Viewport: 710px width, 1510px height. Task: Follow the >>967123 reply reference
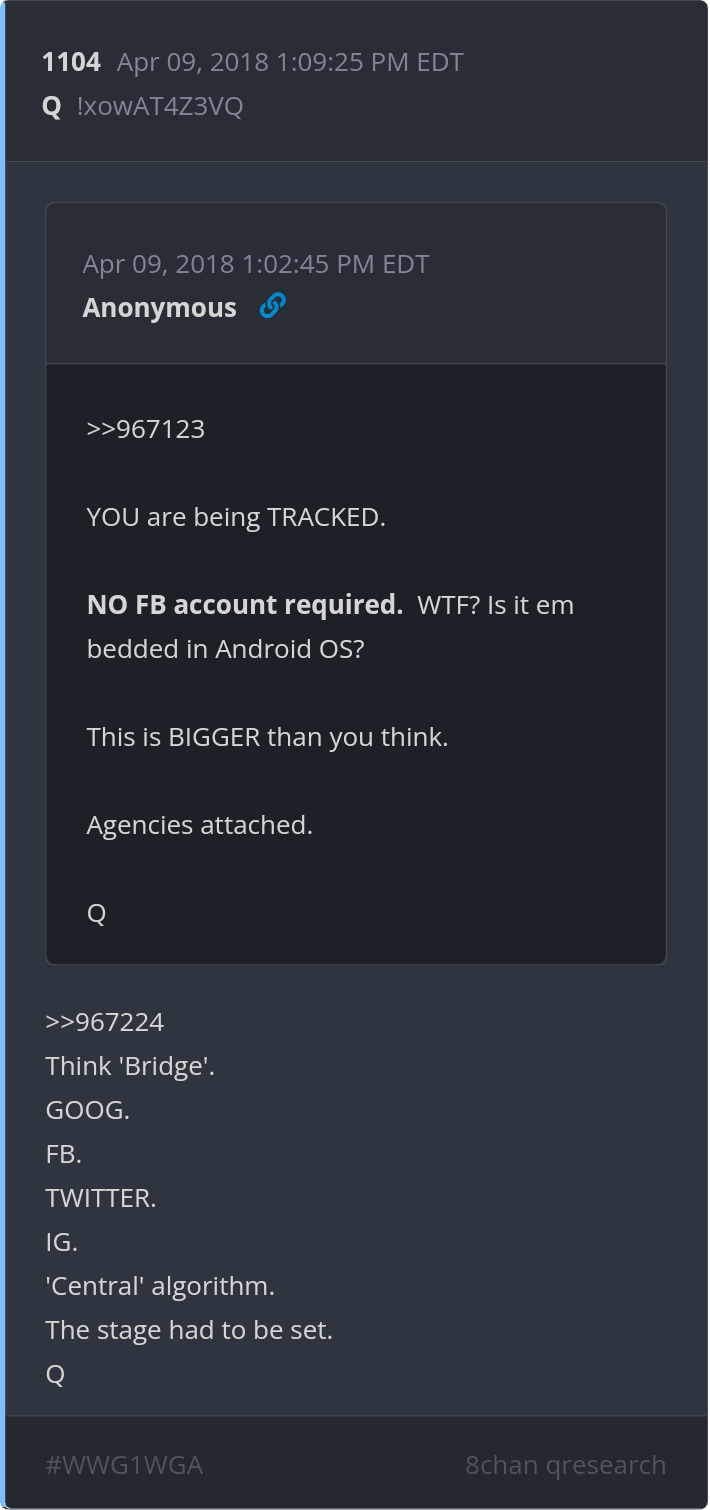(146, 429)
